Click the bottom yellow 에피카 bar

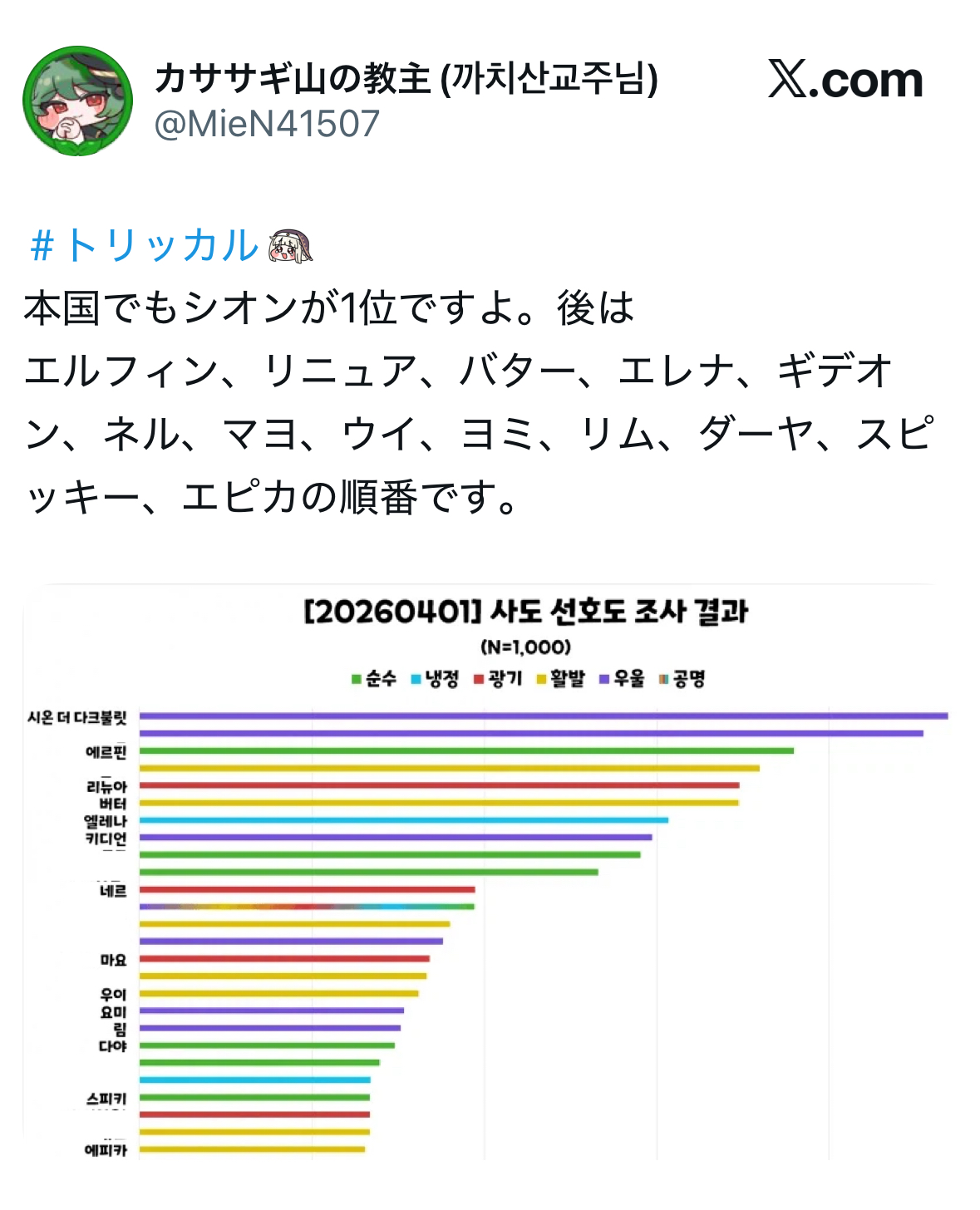252,1149
